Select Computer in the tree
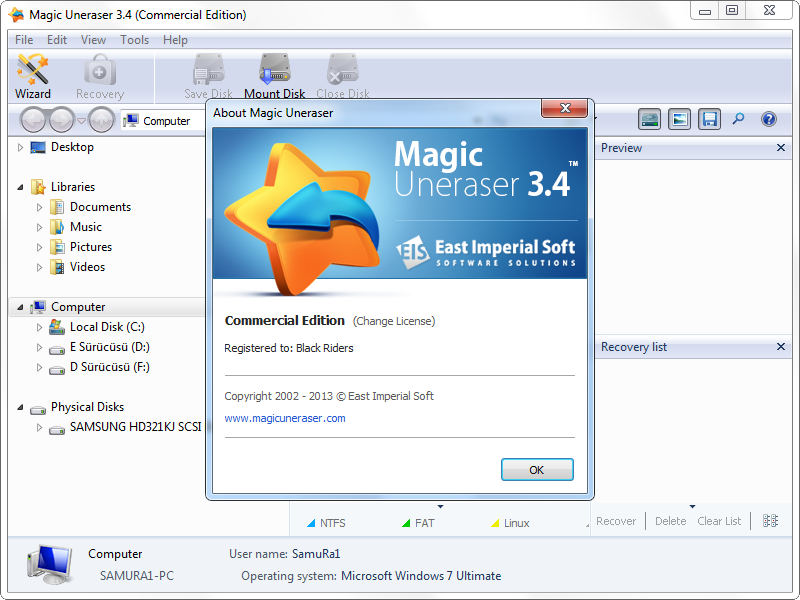This screenshot has height=600, width=800. pyautogui.click(x=78, y=307)
